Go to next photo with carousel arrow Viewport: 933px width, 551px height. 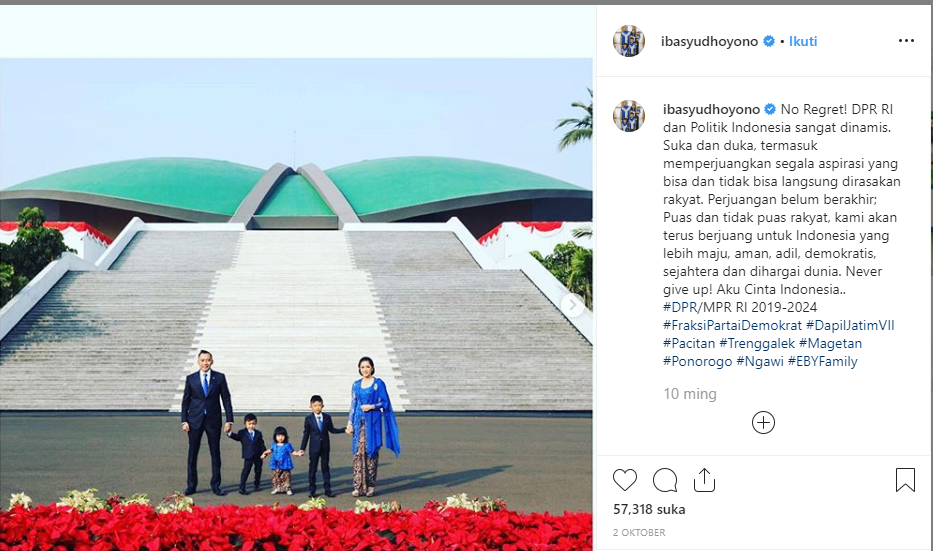coord(572,305)
